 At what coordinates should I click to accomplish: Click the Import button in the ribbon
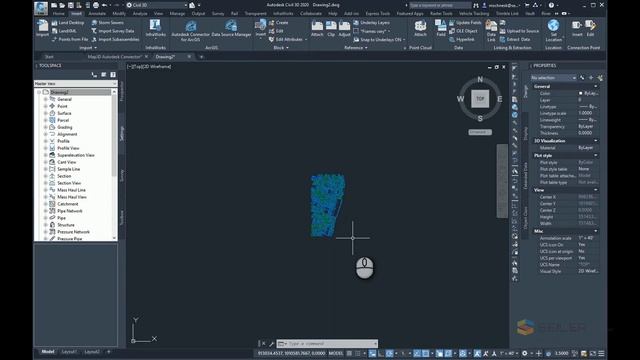(x=42, y=29)
